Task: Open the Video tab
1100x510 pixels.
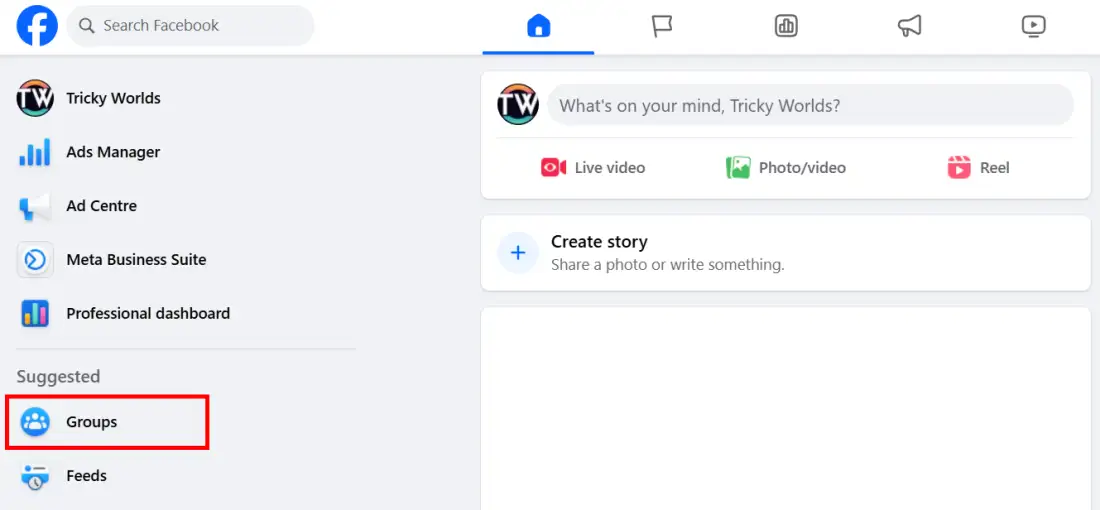Action: (1033, 27)
